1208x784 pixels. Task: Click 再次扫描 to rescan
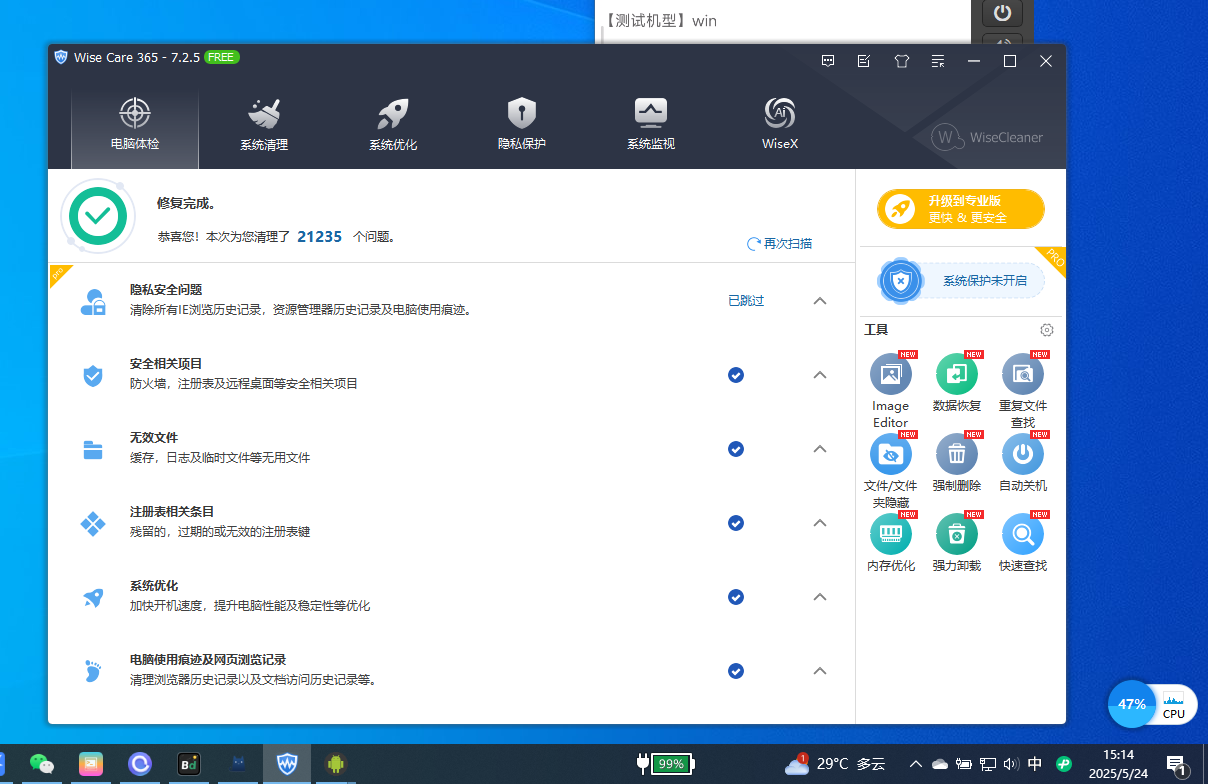pyautogui.click(x=780, y=244)
